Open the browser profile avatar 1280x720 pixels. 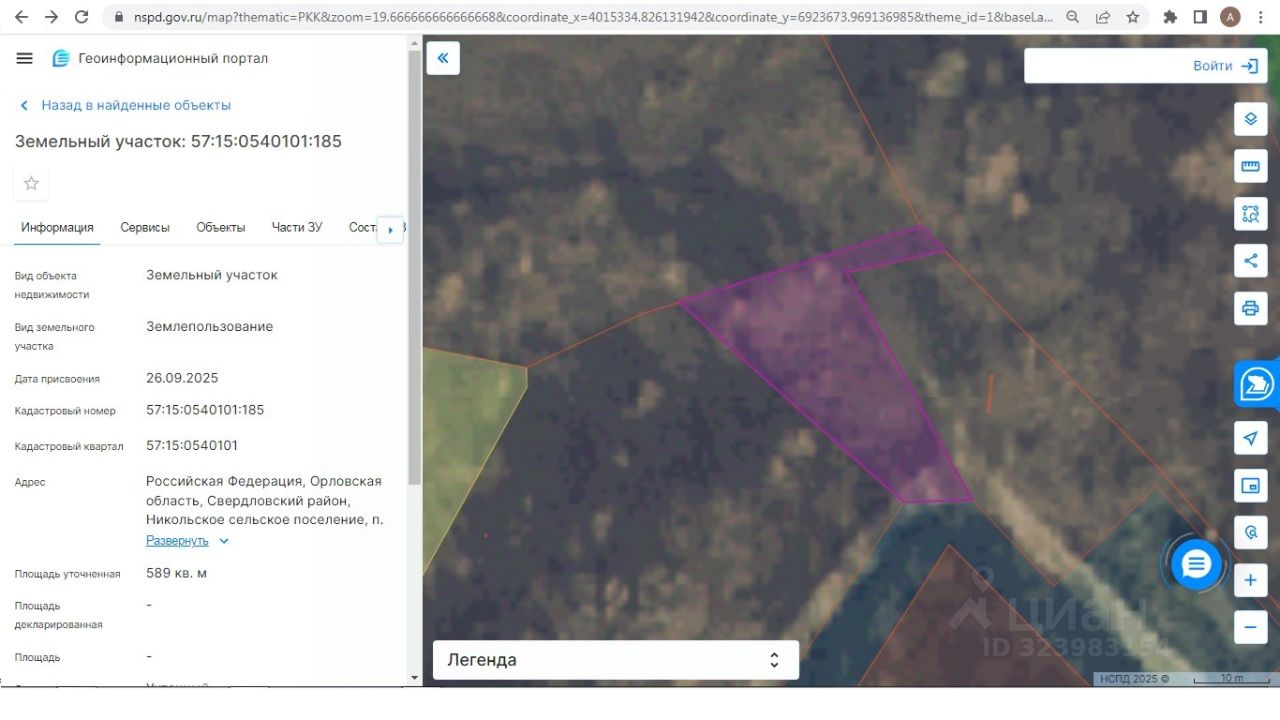(x=1231, y=17)
